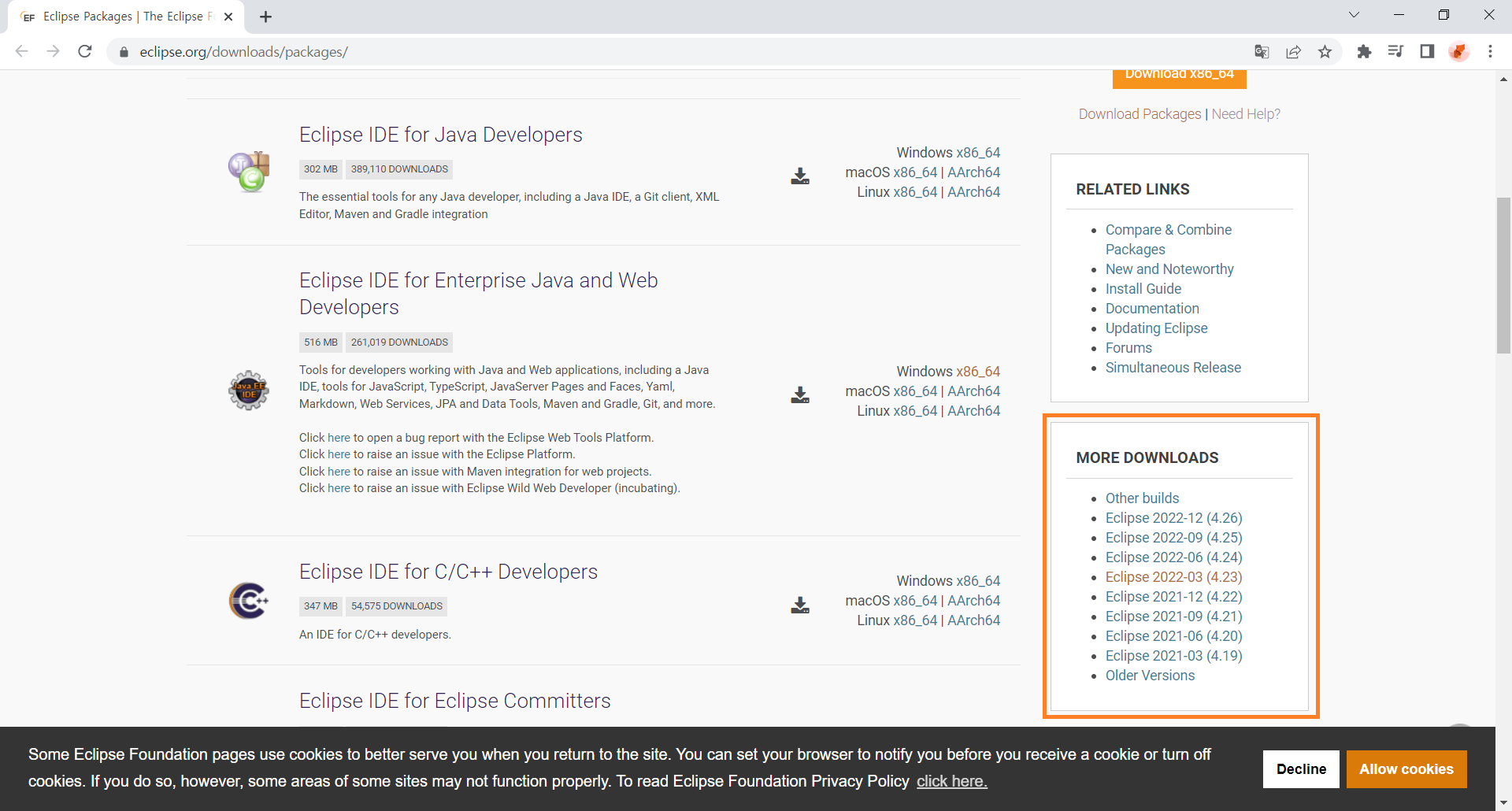The image size is (1512, 811).
Task: Download C/C++ Developers Linux AArch64
Action: [974, 620]
